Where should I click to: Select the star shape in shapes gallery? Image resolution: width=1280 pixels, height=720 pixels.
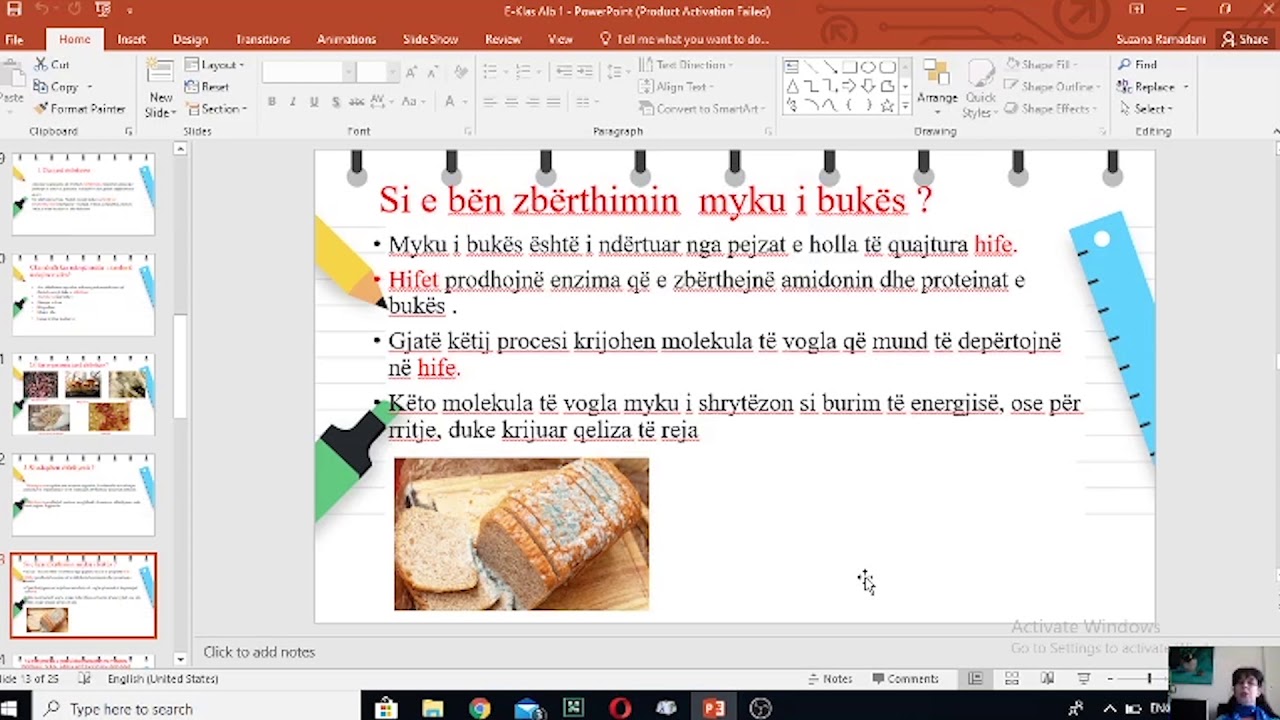point(887,105)
